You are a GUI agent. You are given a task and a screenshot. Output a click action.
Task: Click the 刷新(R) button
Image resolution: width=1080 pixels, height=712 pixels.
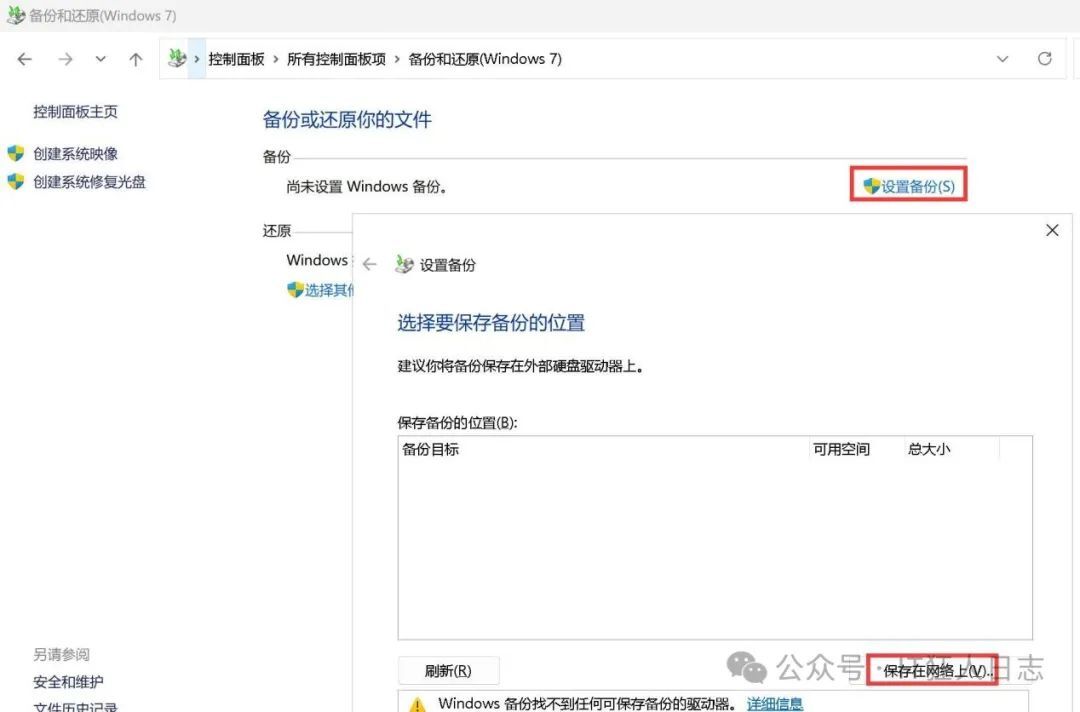click(x=448, y=671)
